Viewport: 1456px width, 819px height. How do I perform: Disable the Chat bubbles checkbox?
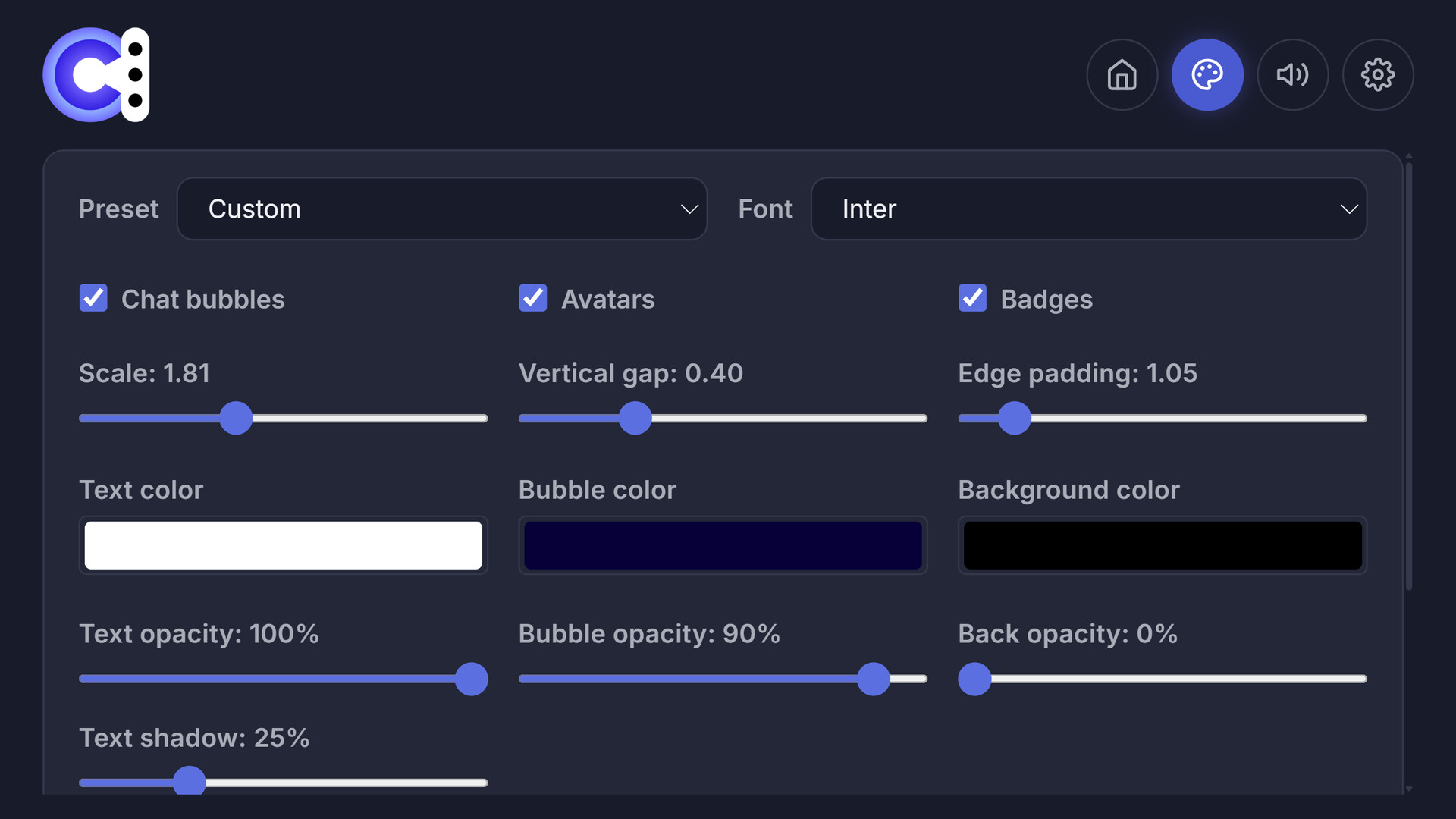(x=93, y=298)
